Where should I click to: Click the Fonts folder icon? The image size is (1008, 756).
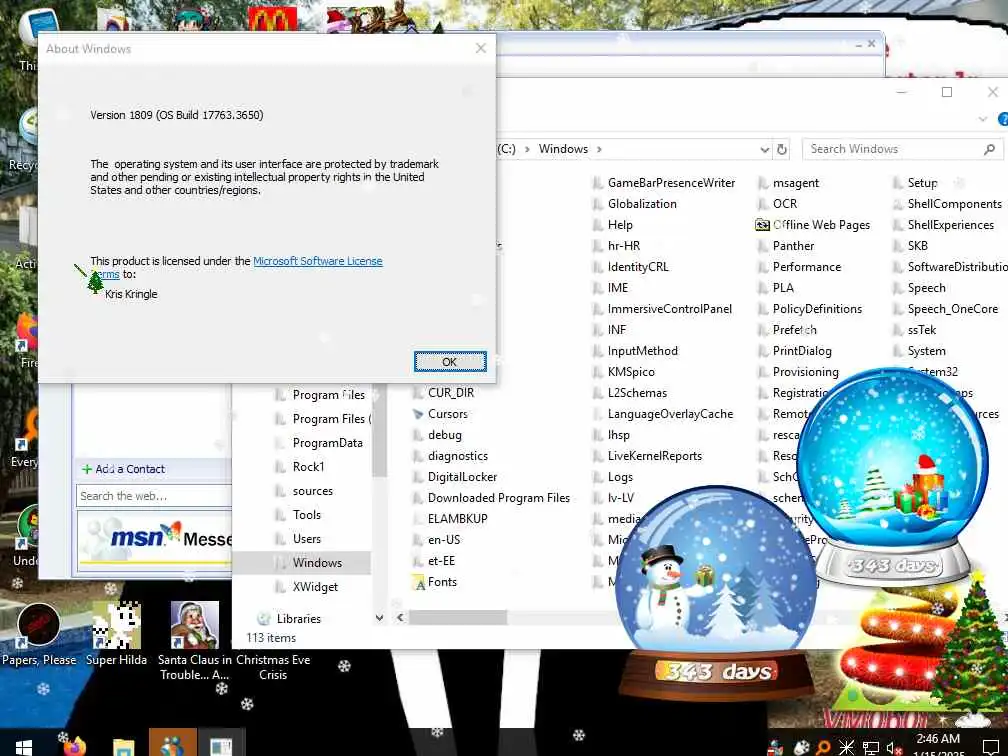[x=418, y=582]
